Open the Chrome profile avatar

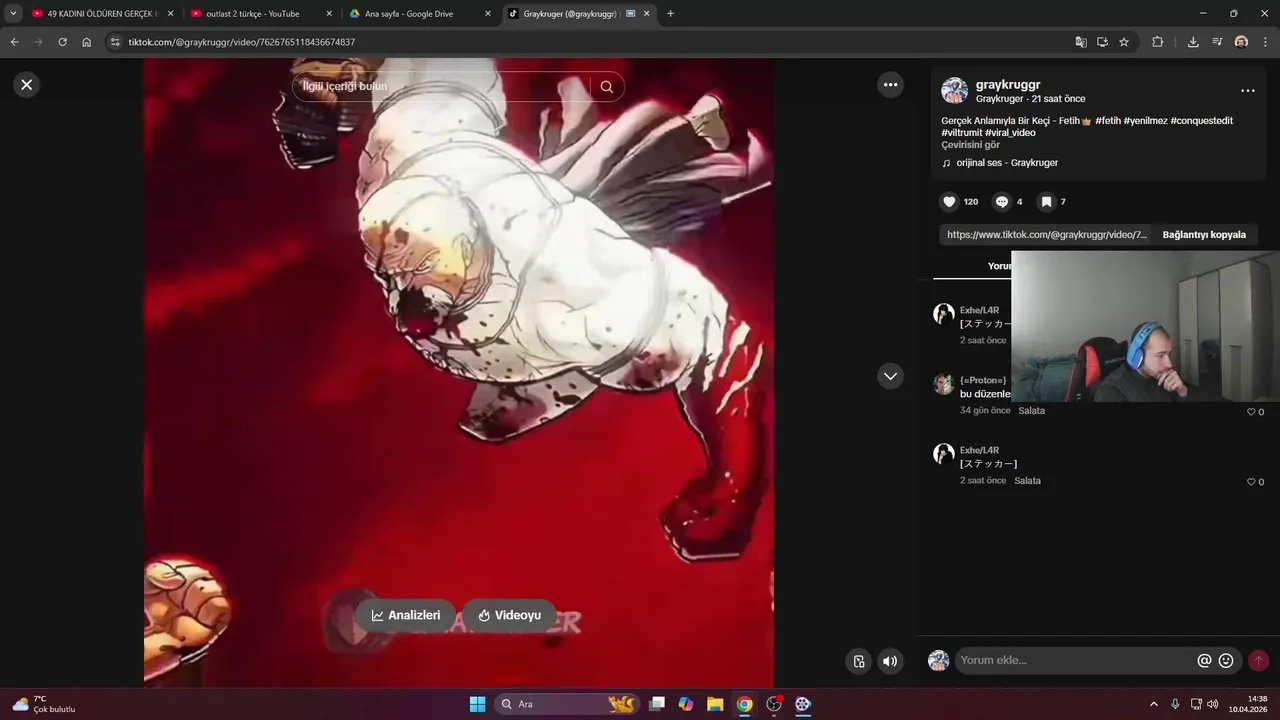(1241, 42)
